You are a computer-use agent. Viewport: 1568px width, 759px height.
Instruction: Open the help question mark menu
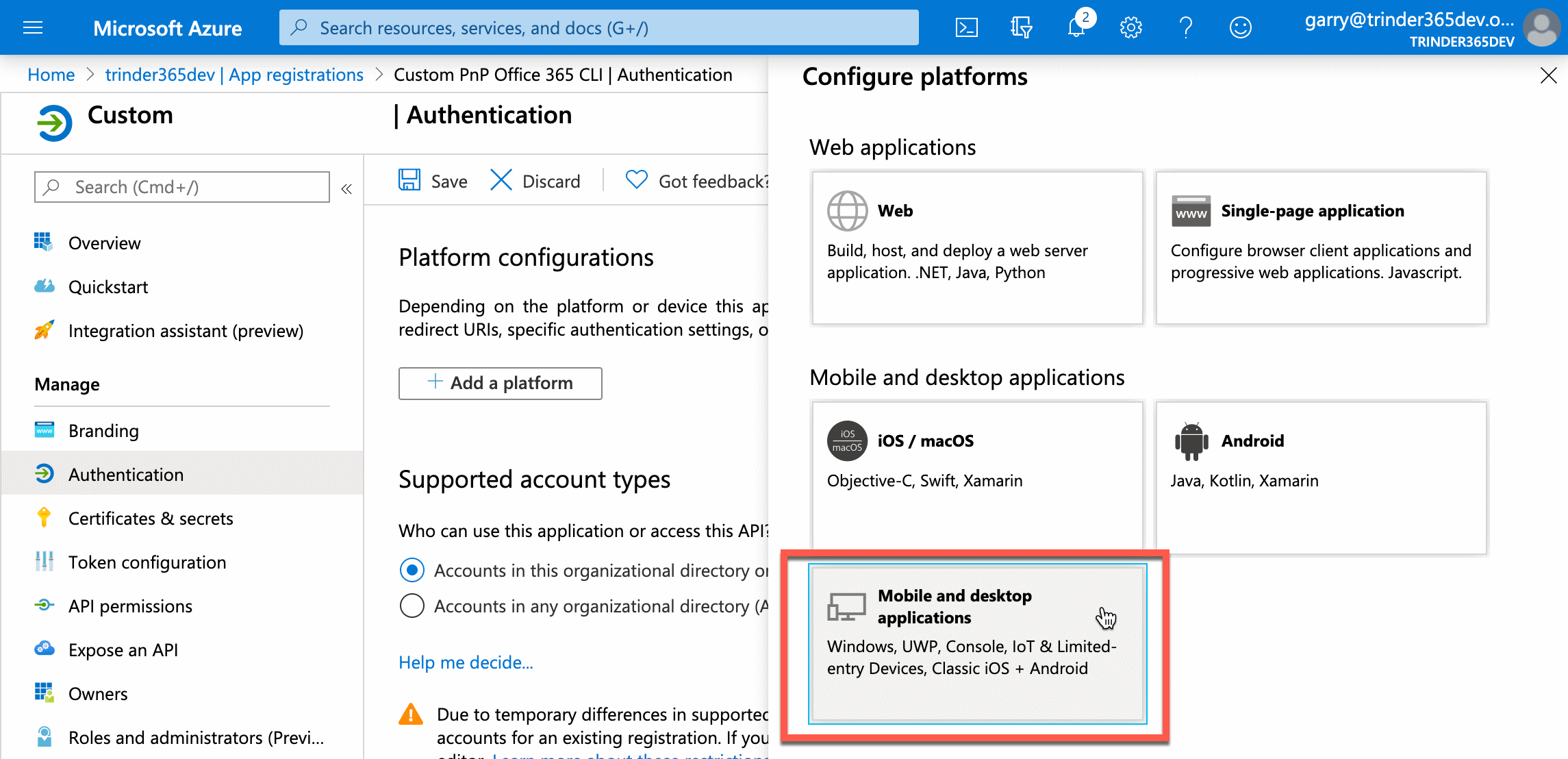coord(1186,27)
